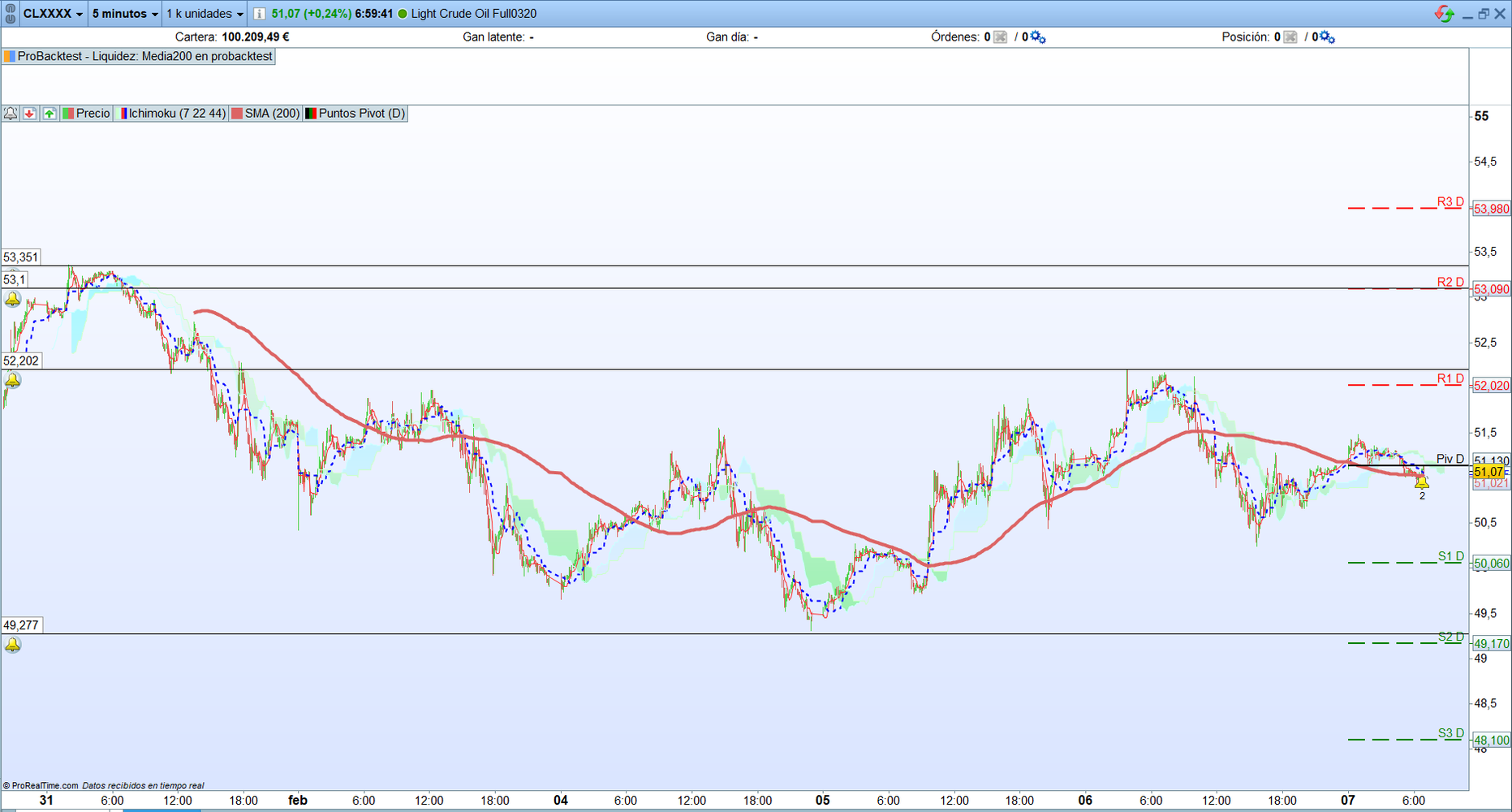Viewport: 1512px width, 812px height.
Task: Click the 53,980 price axis tag
Action: 1492,209
